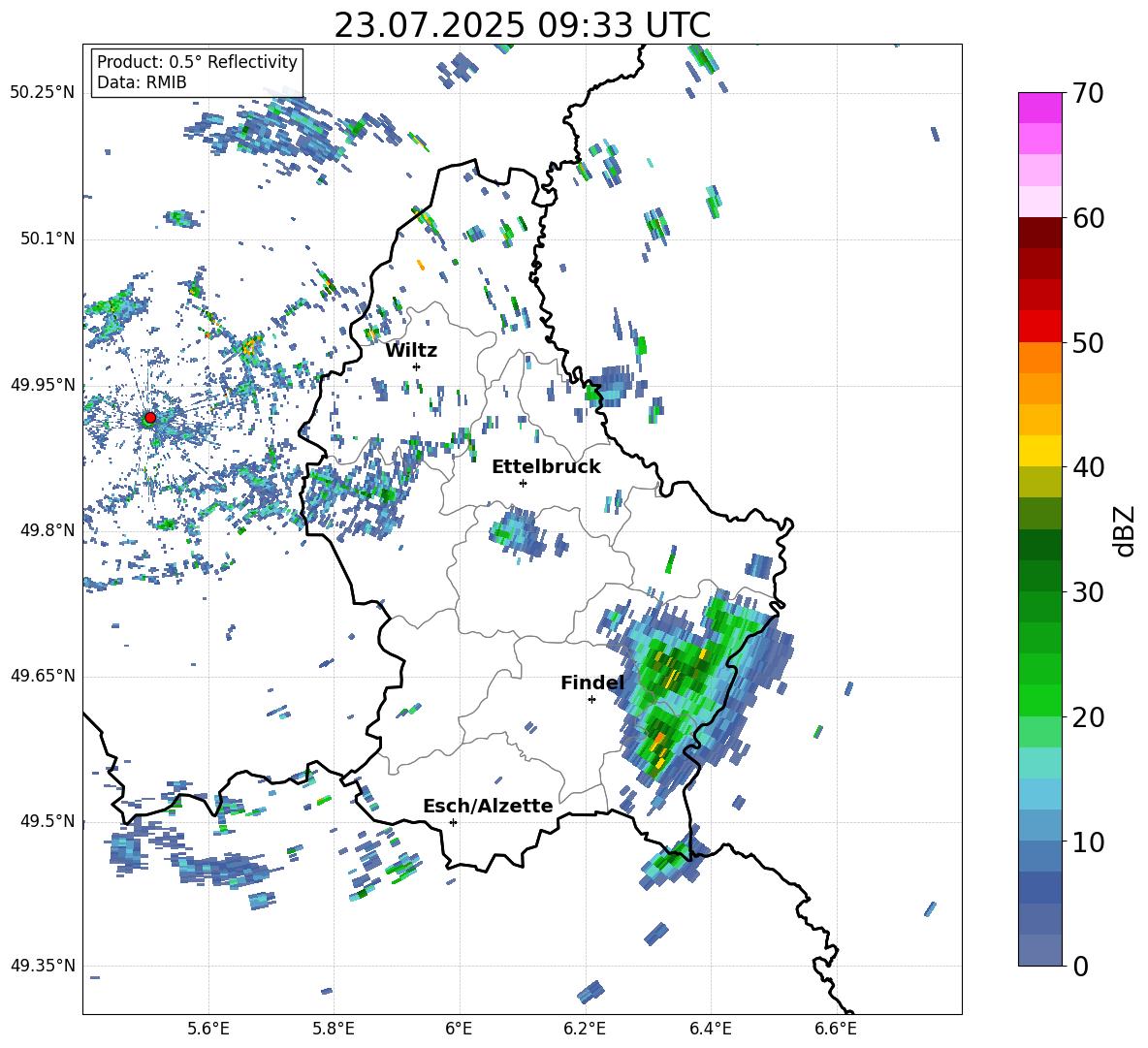Click the magenta swatch at top of colorbar
This screenshot has width=1148, height=1048.
click(x=1039, y=109)
